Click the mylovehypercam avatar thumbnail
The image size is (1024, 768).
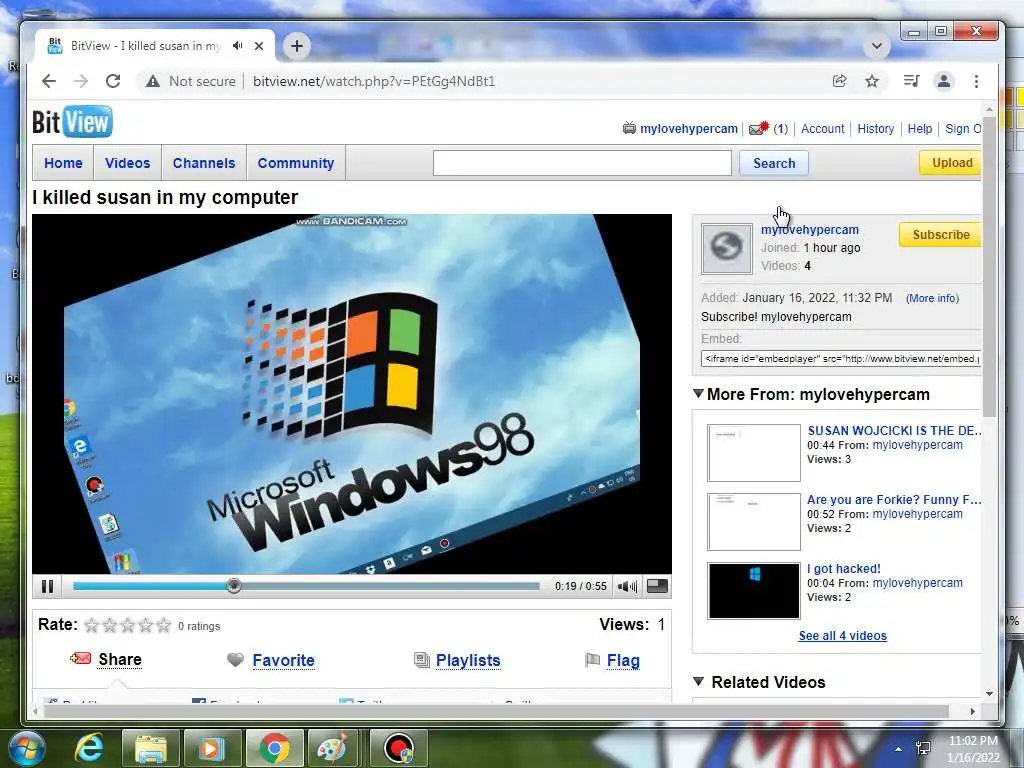(x=726, y=248)
